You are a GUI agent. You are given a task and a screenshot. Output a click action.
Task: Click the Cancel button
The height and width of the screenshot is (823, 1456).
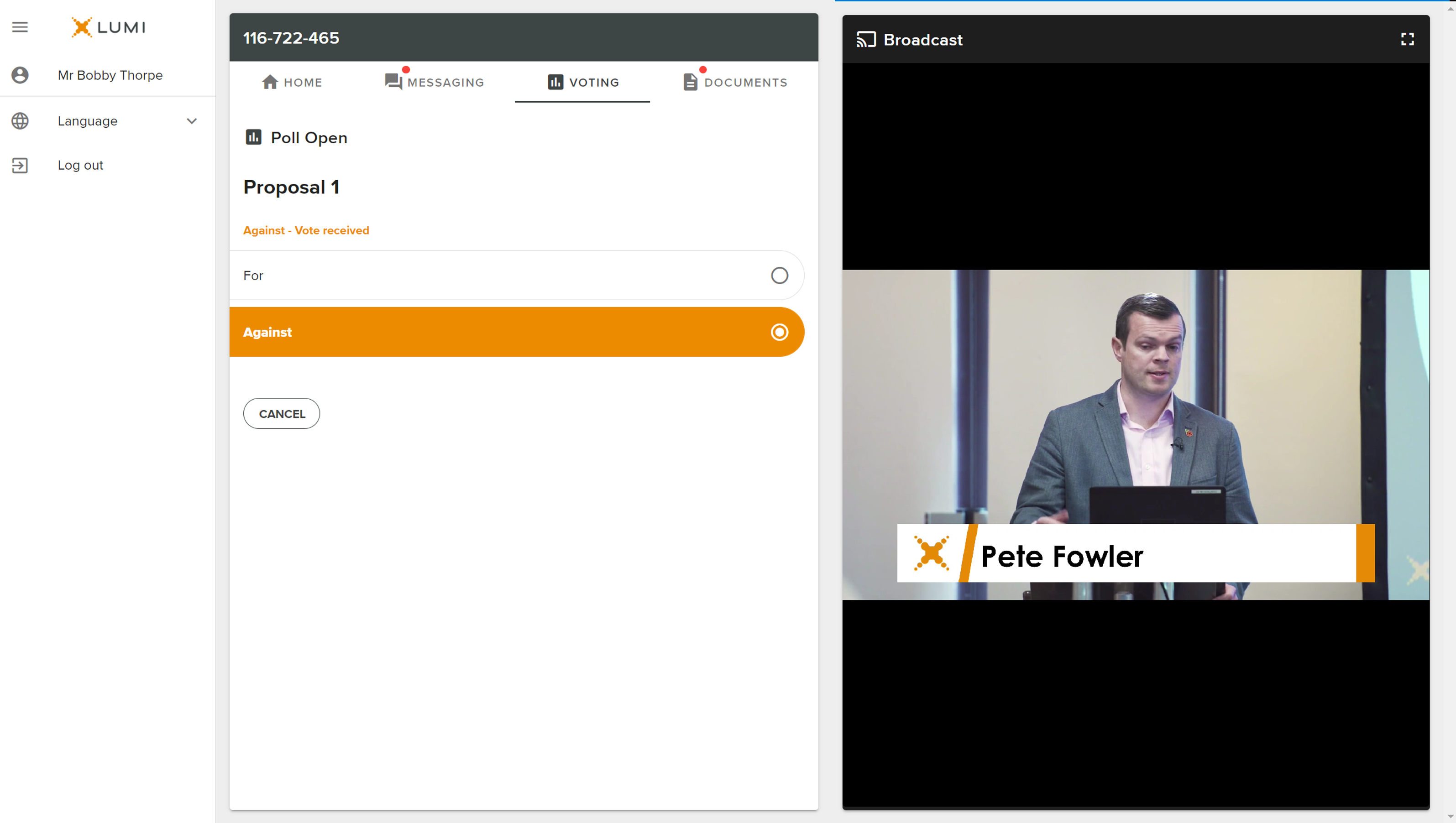pos(282,413)
